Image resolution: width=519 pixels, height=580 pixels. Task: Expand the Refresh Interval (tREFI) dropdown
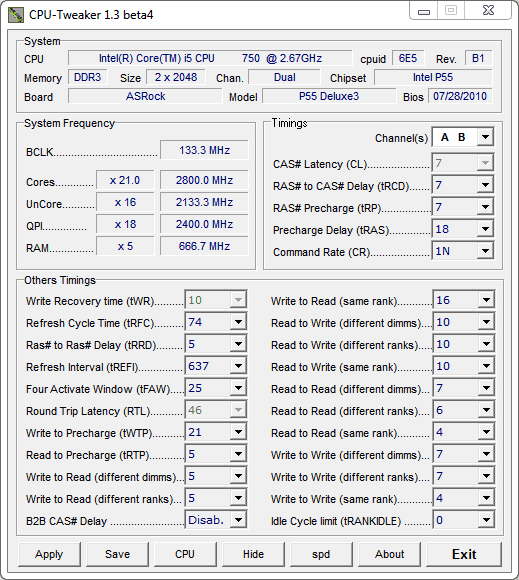click(216, 366)
